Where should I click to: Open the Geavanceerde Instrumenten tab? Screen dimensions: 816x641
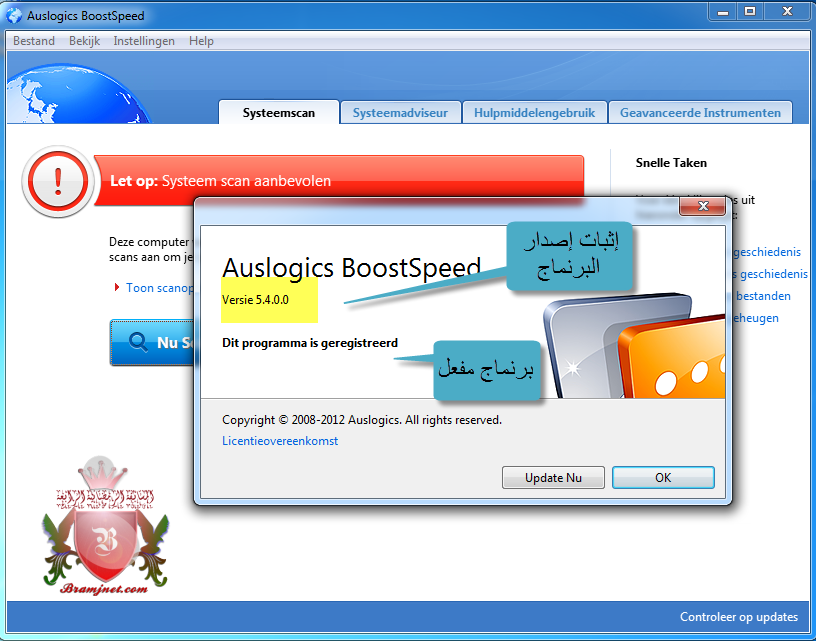pos(700,112)
